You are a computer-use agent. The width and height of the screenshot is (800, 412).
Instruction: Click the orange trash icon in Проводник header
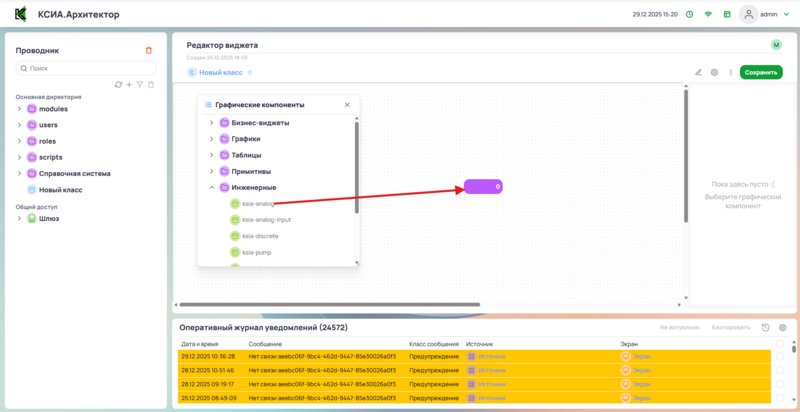(149, 50)
